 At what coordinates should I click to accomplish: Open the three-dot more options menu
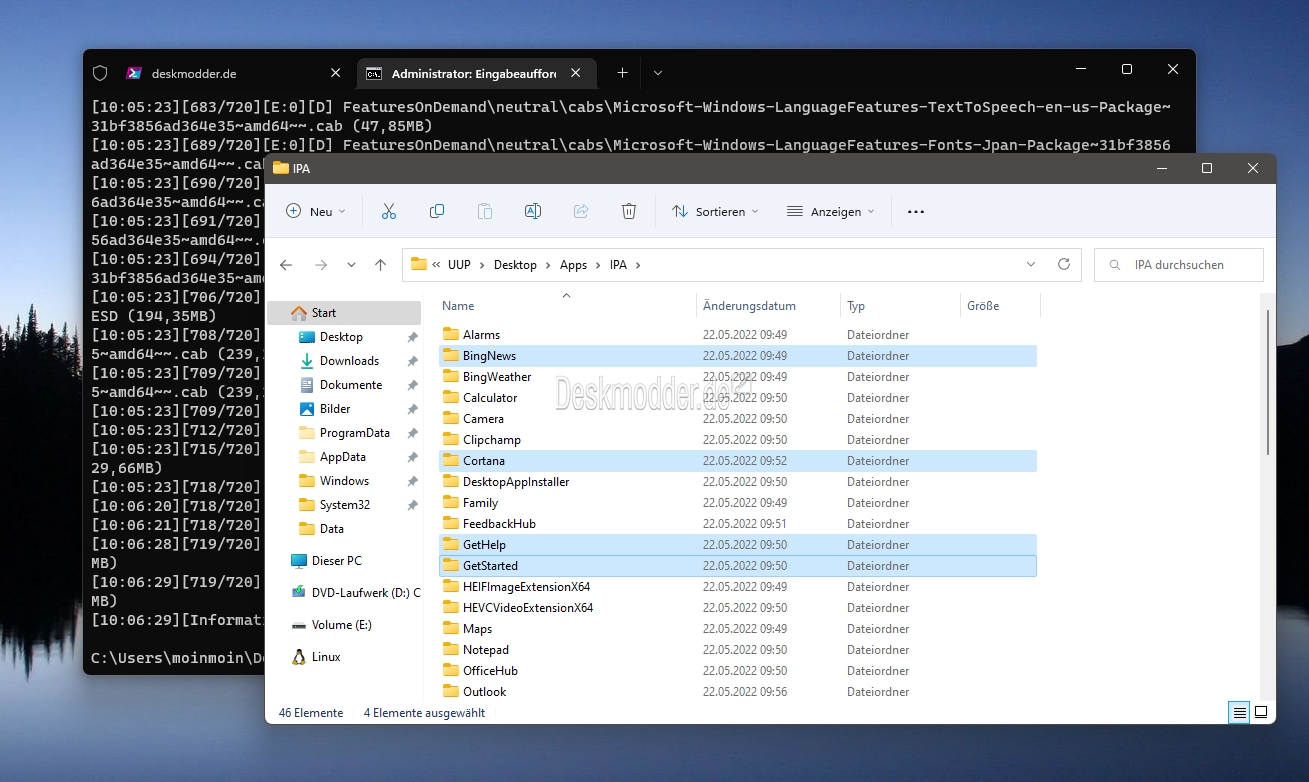click(916, 211)
